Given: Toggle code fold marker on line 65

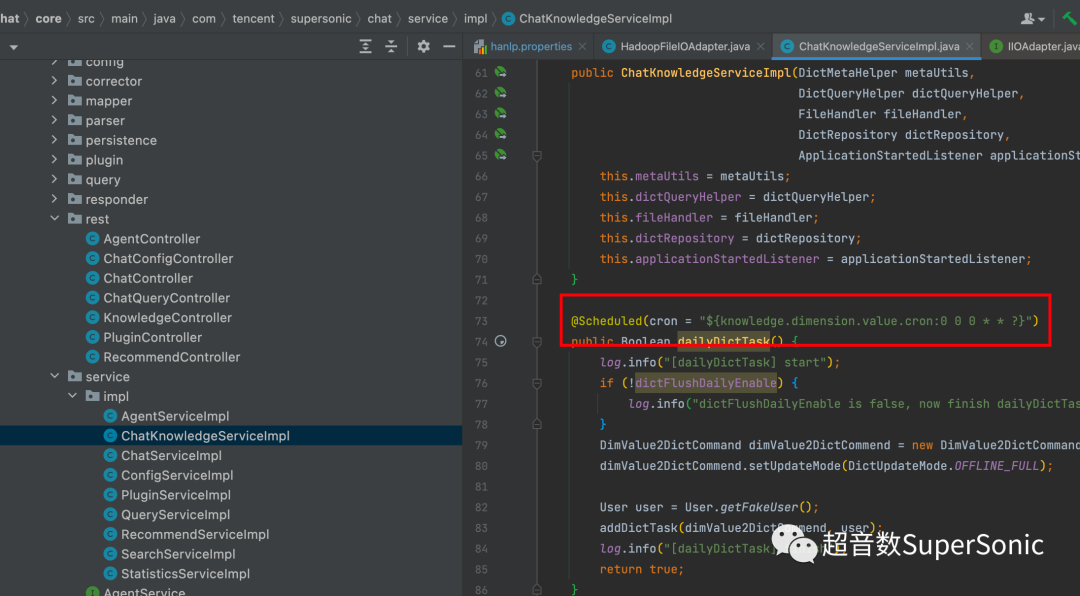Looking at the screenshot, I should click(537, 156).
